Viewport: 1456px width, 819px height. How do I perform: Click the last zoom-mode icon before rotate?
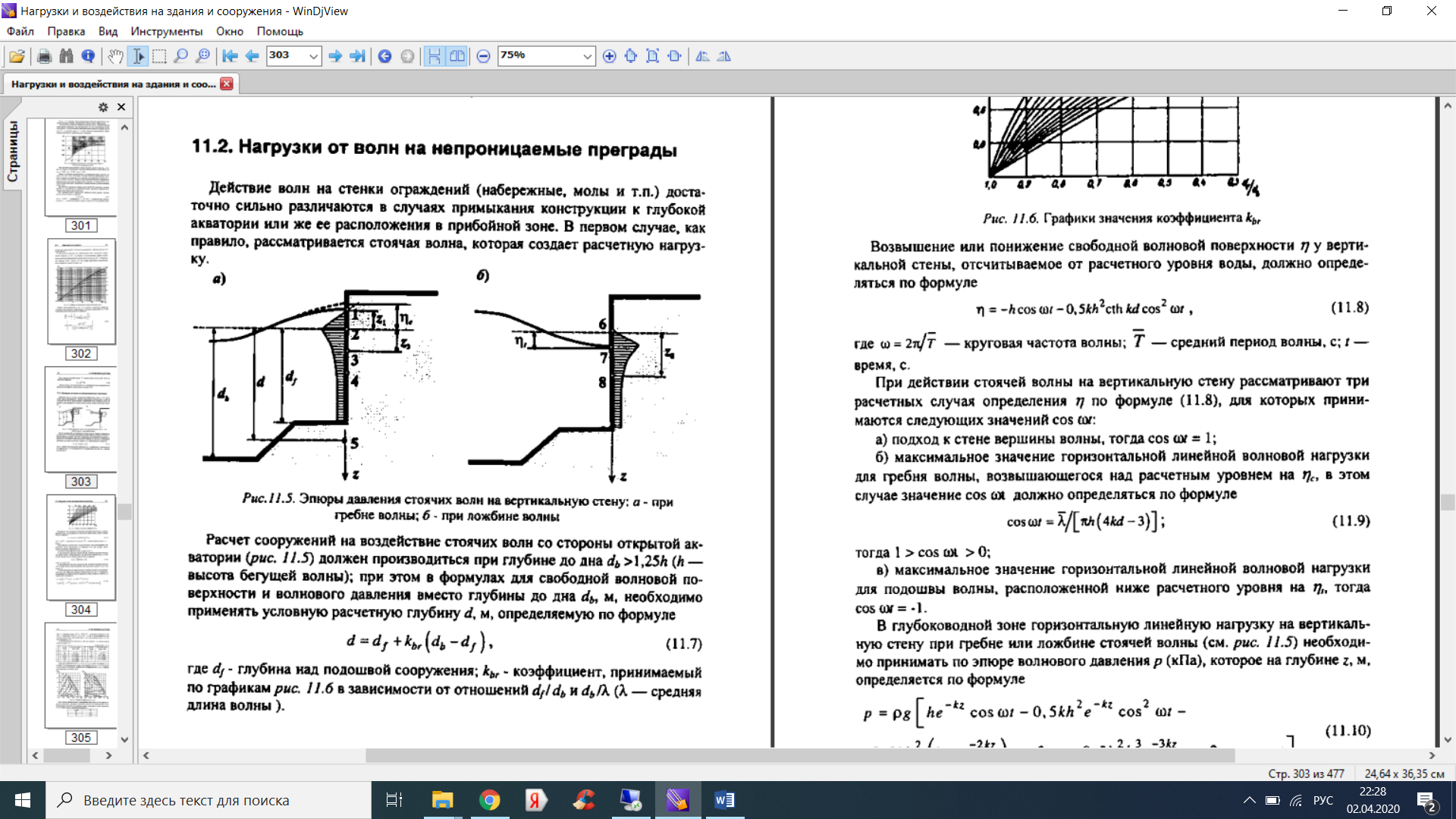tap(674, 56)
